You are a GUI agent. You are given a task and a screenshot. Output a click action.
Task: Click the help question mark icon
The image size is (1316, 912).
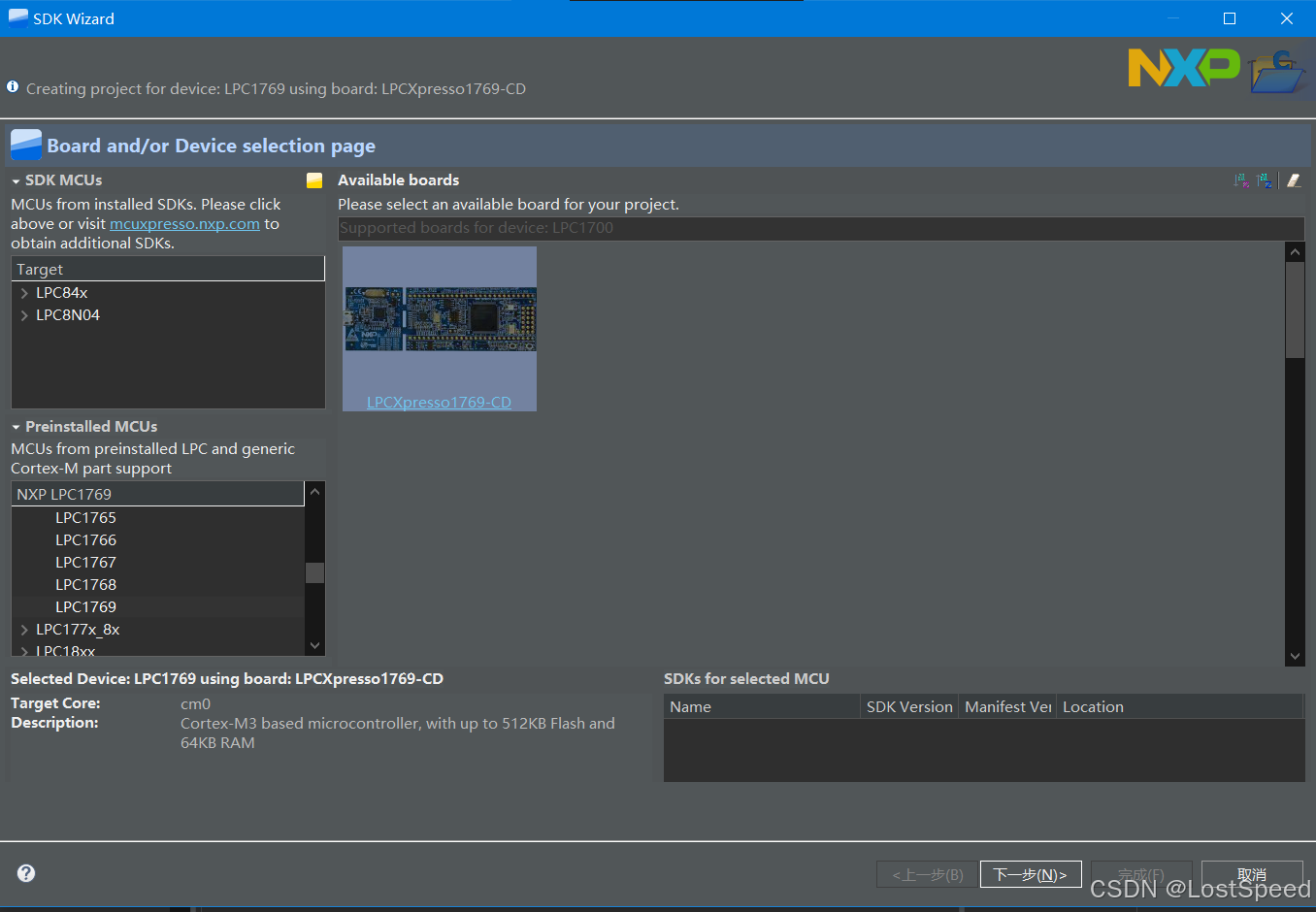pyautogui.click(x=26, y=873)
